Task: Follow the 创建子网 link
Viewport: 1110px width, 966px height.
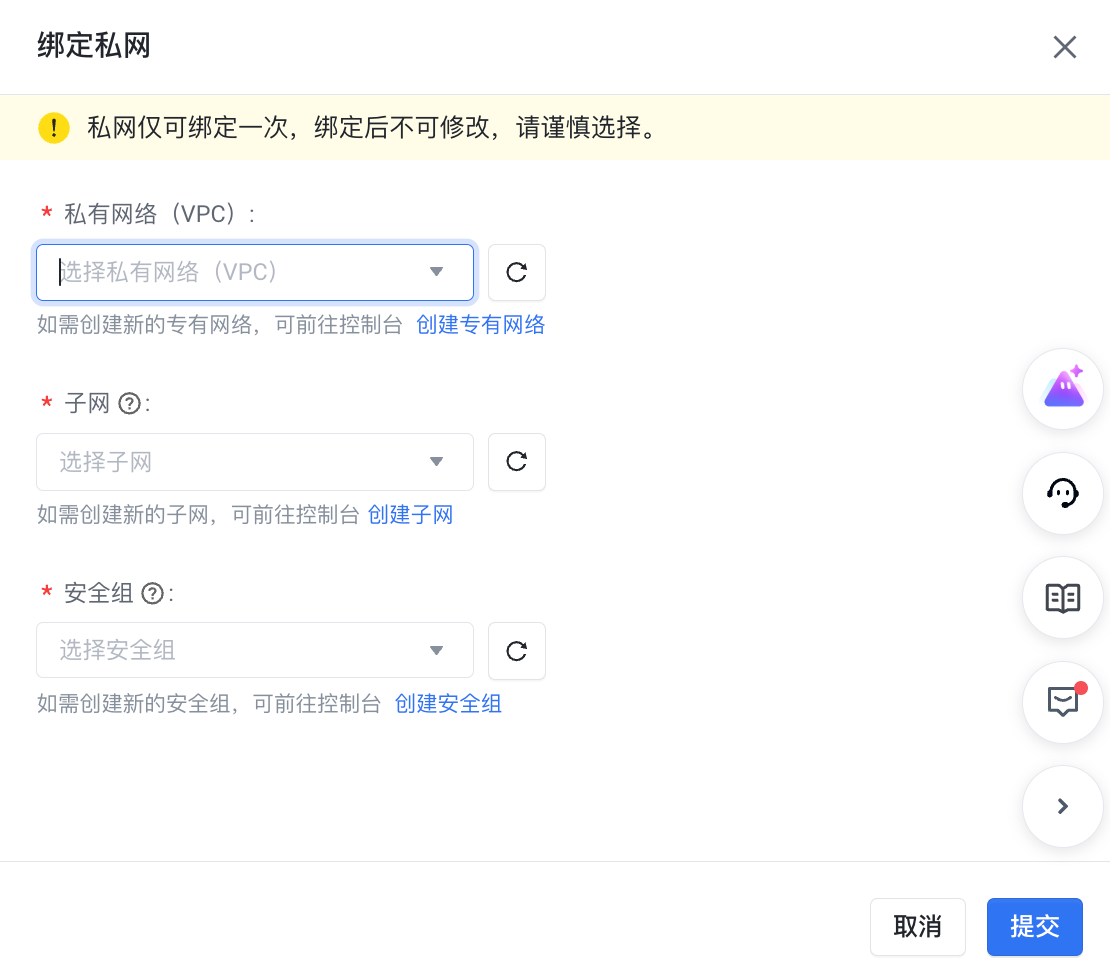Action: point(411,514)
